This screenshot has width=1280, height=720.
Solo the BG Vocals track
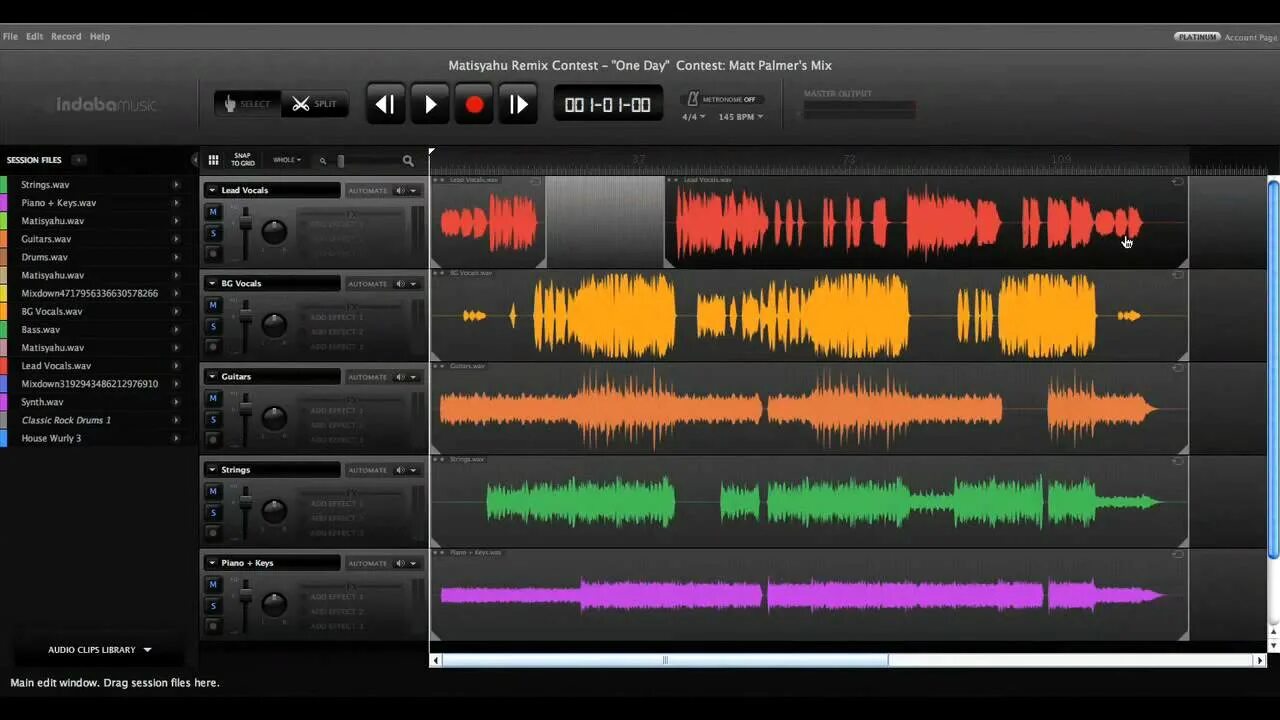[213, 326]
